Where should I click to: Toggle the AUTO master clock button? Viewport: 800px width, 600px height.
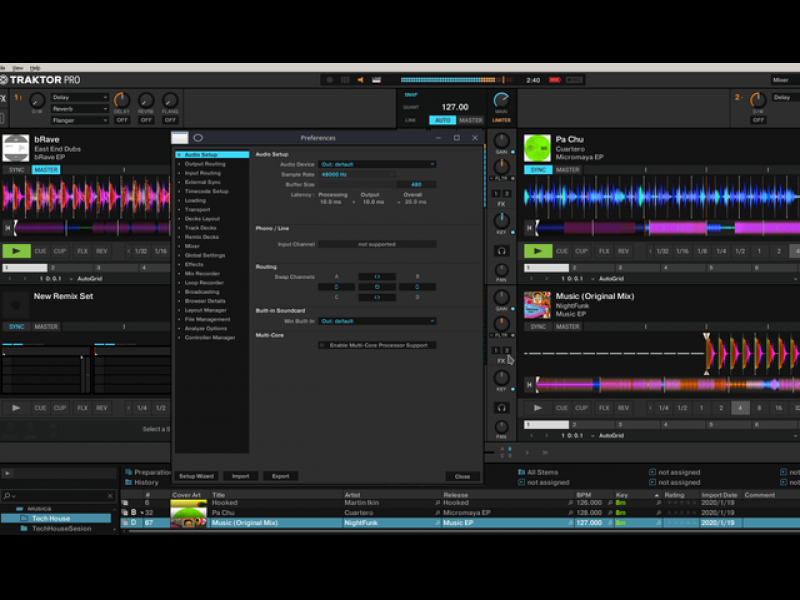point(442,120)
